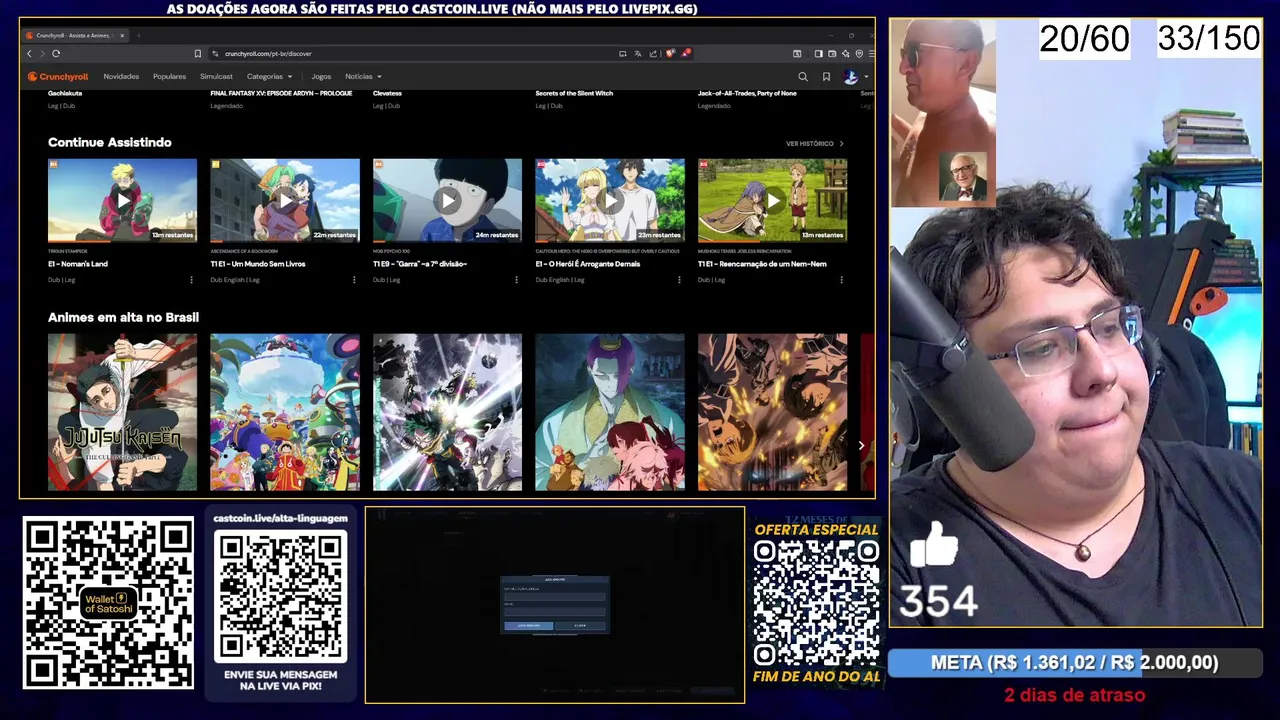Play E1 - Noman's Land episode thumbnail
This screenshot has width=1280, height=720.
[122, 200]
